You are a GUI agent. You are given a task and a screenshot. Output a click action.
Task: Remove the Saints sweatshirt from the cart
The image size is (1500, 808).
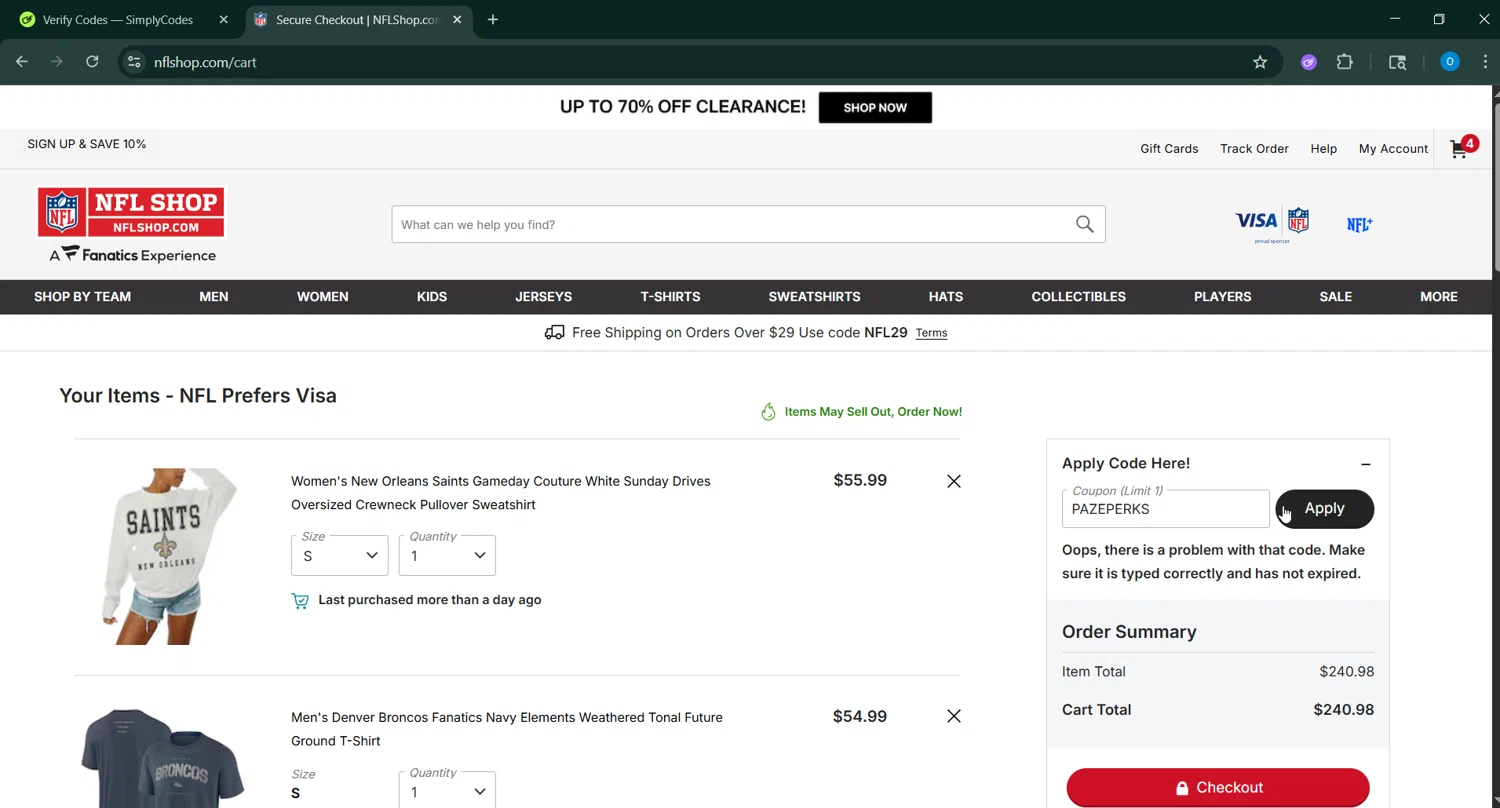[954, 481]
